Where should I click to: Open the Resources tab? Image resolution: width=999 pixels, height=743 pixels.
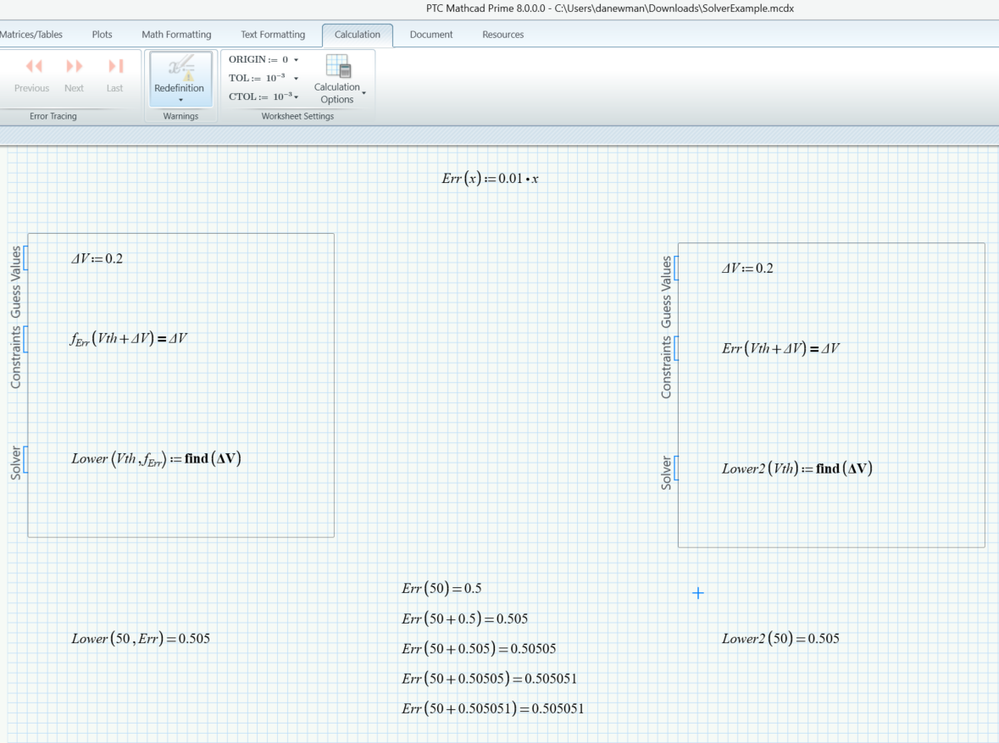pos(503,34)
